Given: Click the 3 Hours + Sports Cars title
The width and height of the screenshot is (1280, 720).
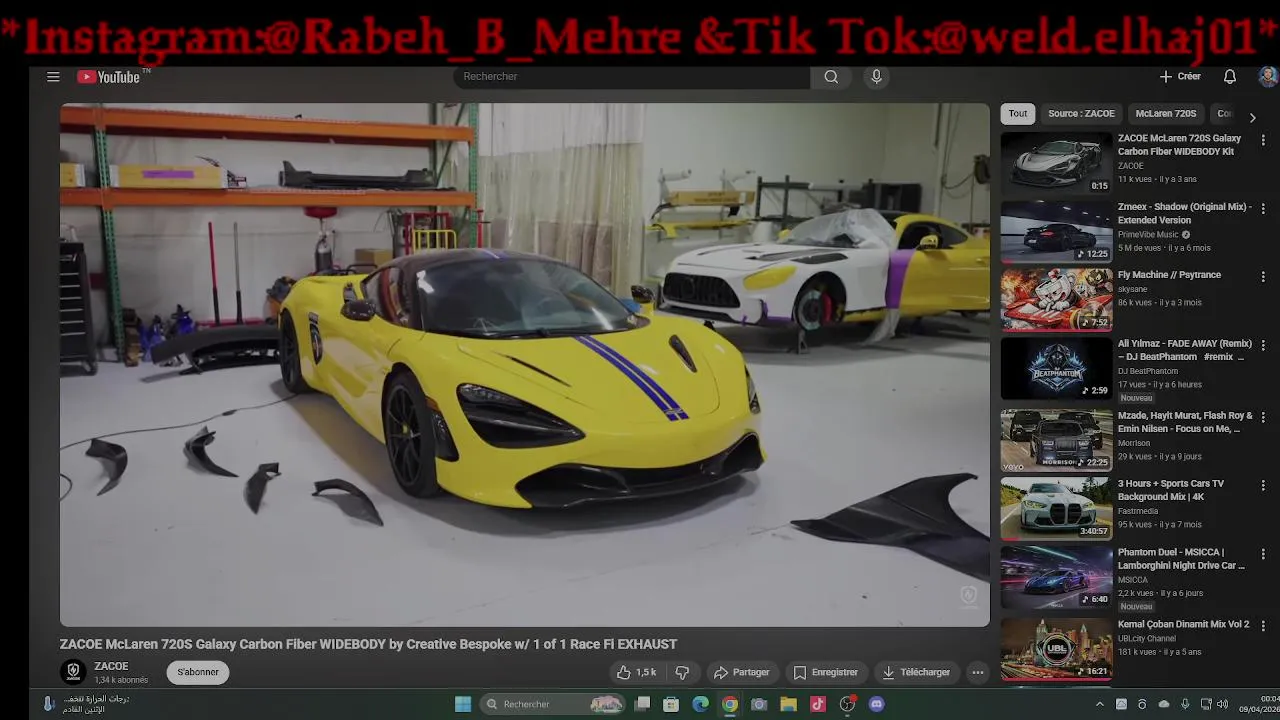Looking at the screenshot, I should pyautogui.click(x=1171, y=490).
